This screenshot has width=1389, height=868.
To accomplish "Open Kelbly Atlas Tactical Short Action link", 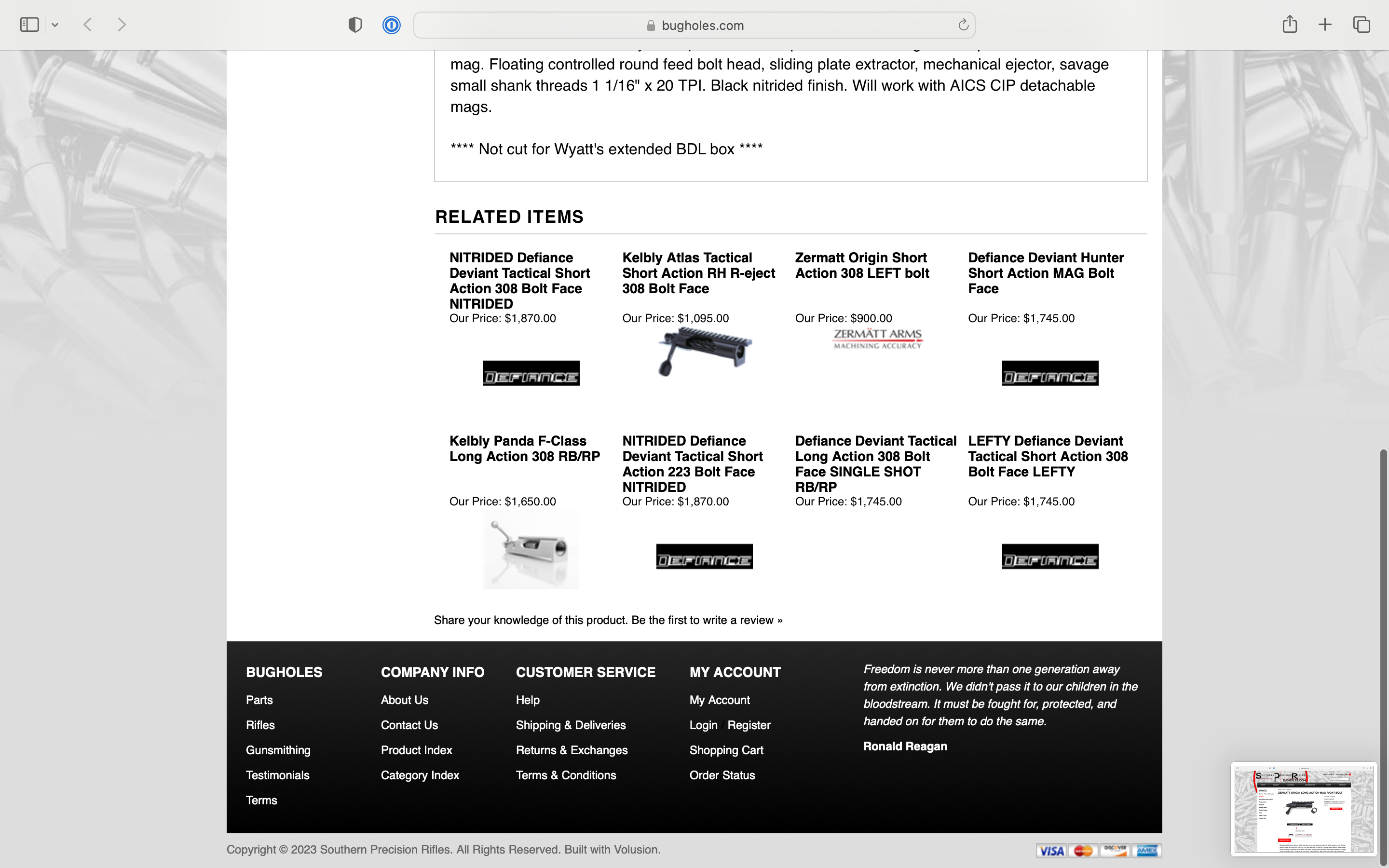I will tap(698, 273).
